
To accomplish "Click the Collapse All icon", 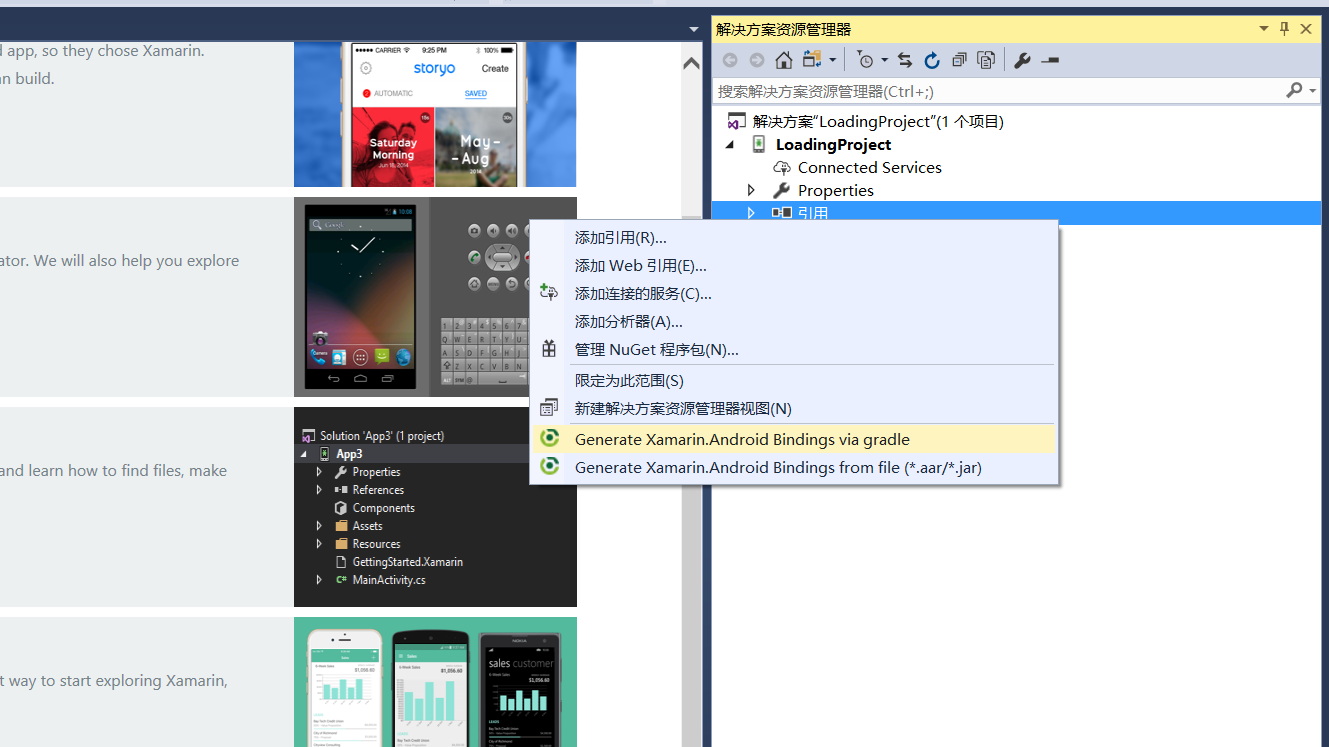I will (x=959, y=60).
